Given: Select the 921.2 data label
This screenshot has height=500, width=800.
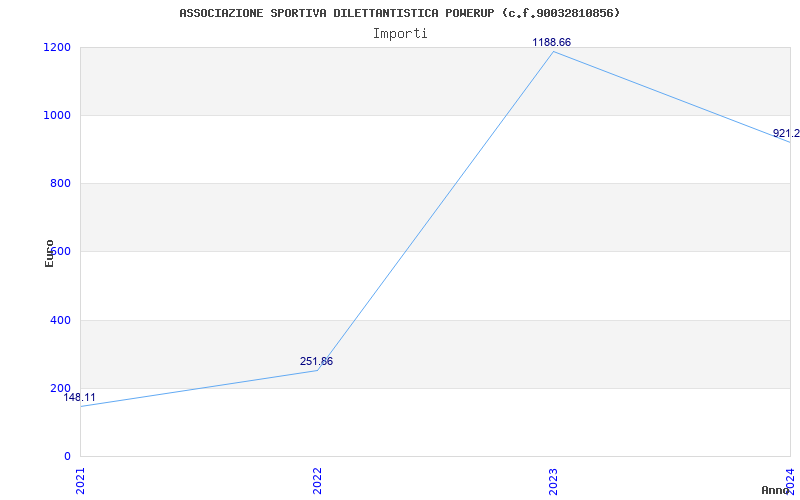Looking at the screenshot, I should [x=786, y=134].
